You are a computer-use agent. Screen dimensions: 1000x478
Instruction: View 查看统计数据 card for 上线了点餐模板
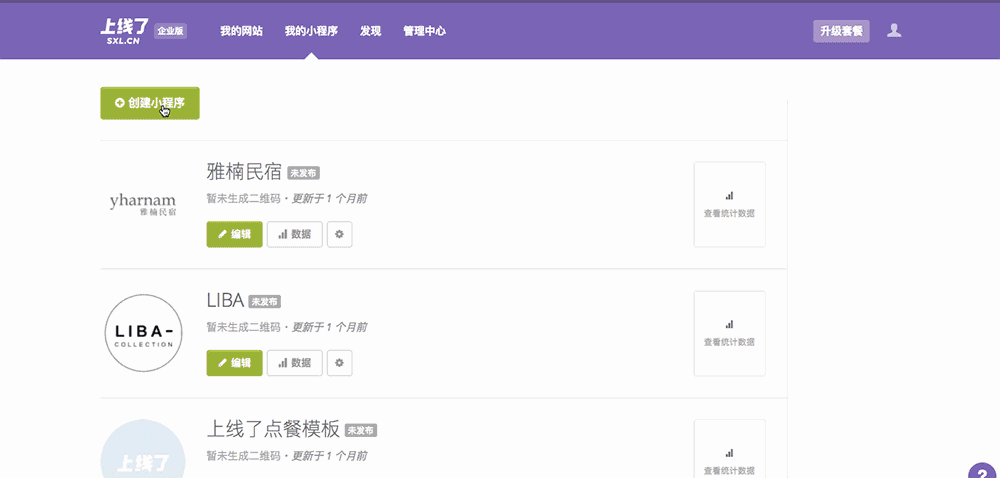coord(730,449)
